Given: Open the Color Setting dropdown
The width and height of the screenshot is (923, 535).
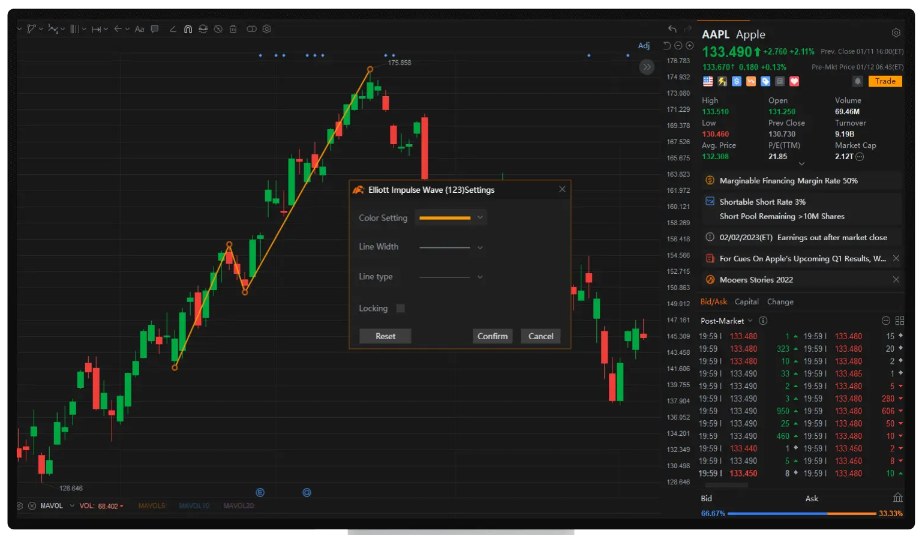Looking at the screenshot, I should [450, 218].
